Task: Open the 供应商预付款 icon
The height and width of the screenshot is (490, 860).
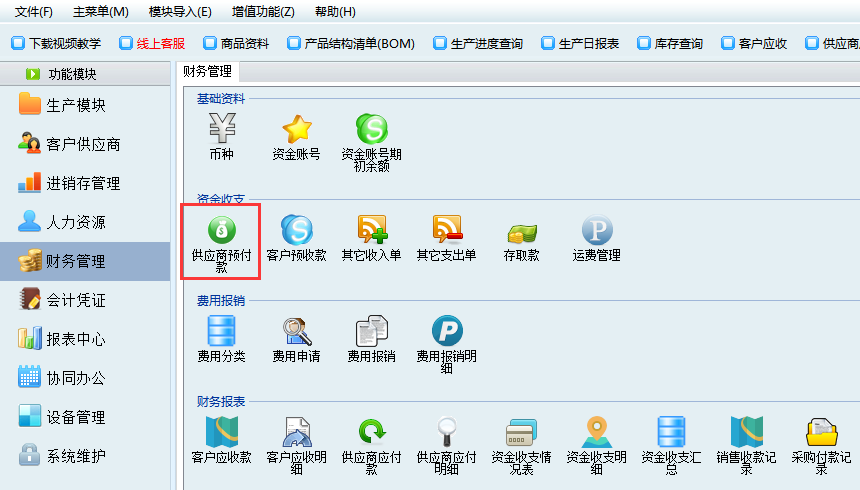Action: pyautogui.click(x=222, y=230)
